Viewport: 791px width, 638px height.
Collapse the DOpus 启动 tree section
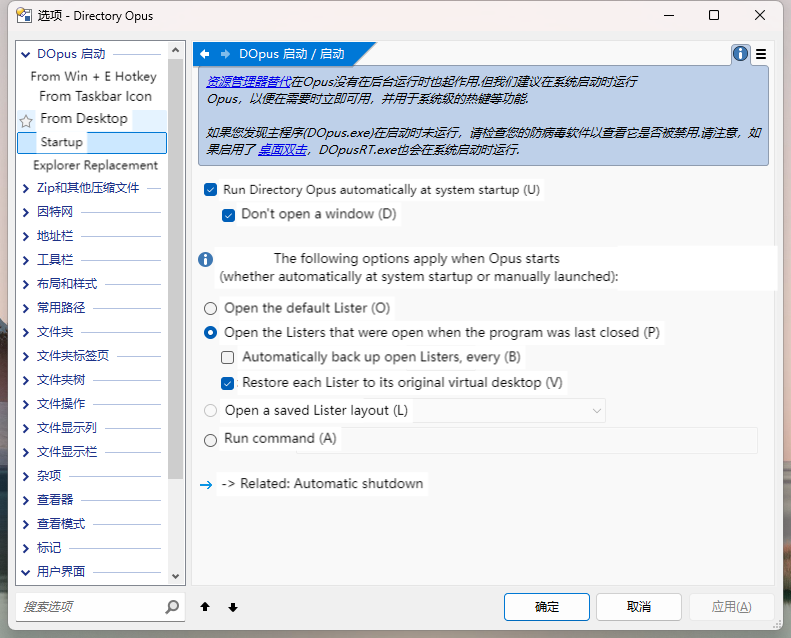[x=26, y=54]
